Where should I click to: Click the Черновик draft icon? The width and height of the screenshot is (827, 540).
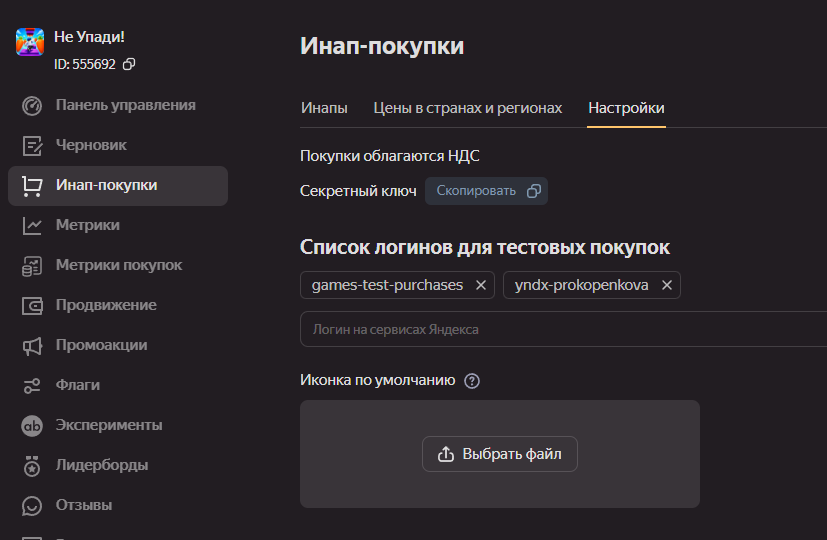(32, 146)
